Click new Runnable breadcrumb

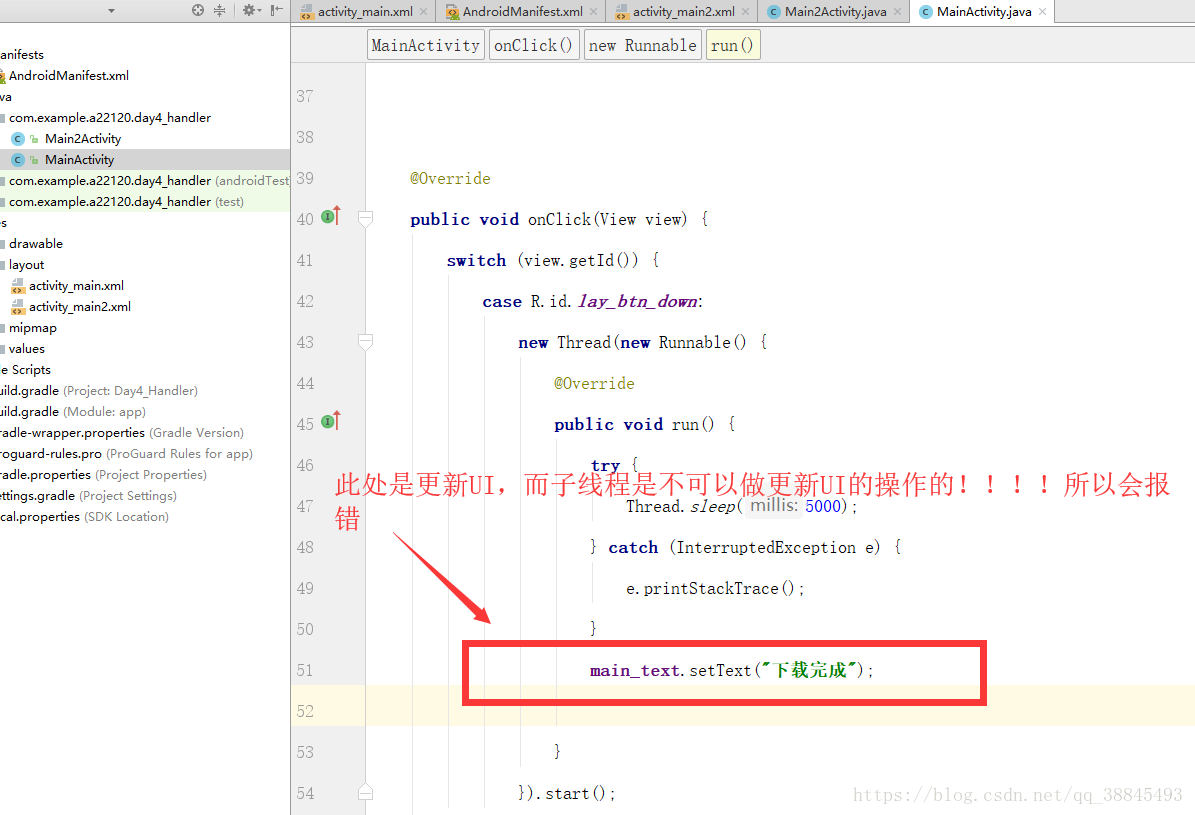point(642,45)
